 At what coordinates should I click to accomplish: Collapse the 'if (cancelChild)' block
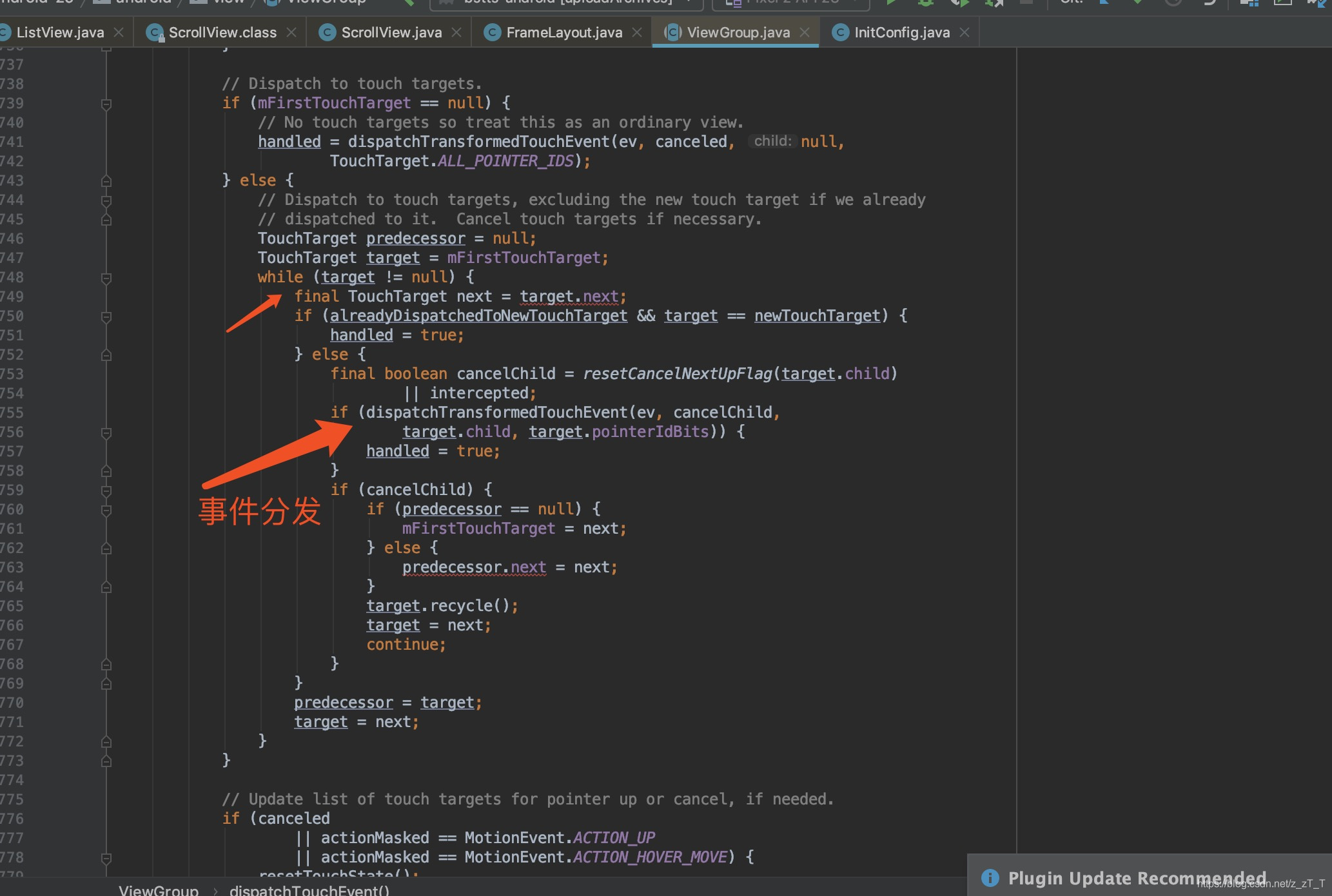click(106, 491)
